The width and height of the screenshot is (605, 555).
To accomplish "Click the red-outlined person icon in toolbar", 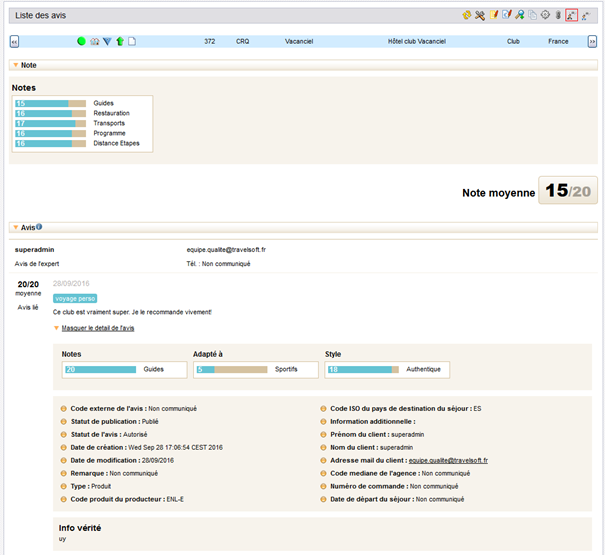I will click(x=571, y=15).
